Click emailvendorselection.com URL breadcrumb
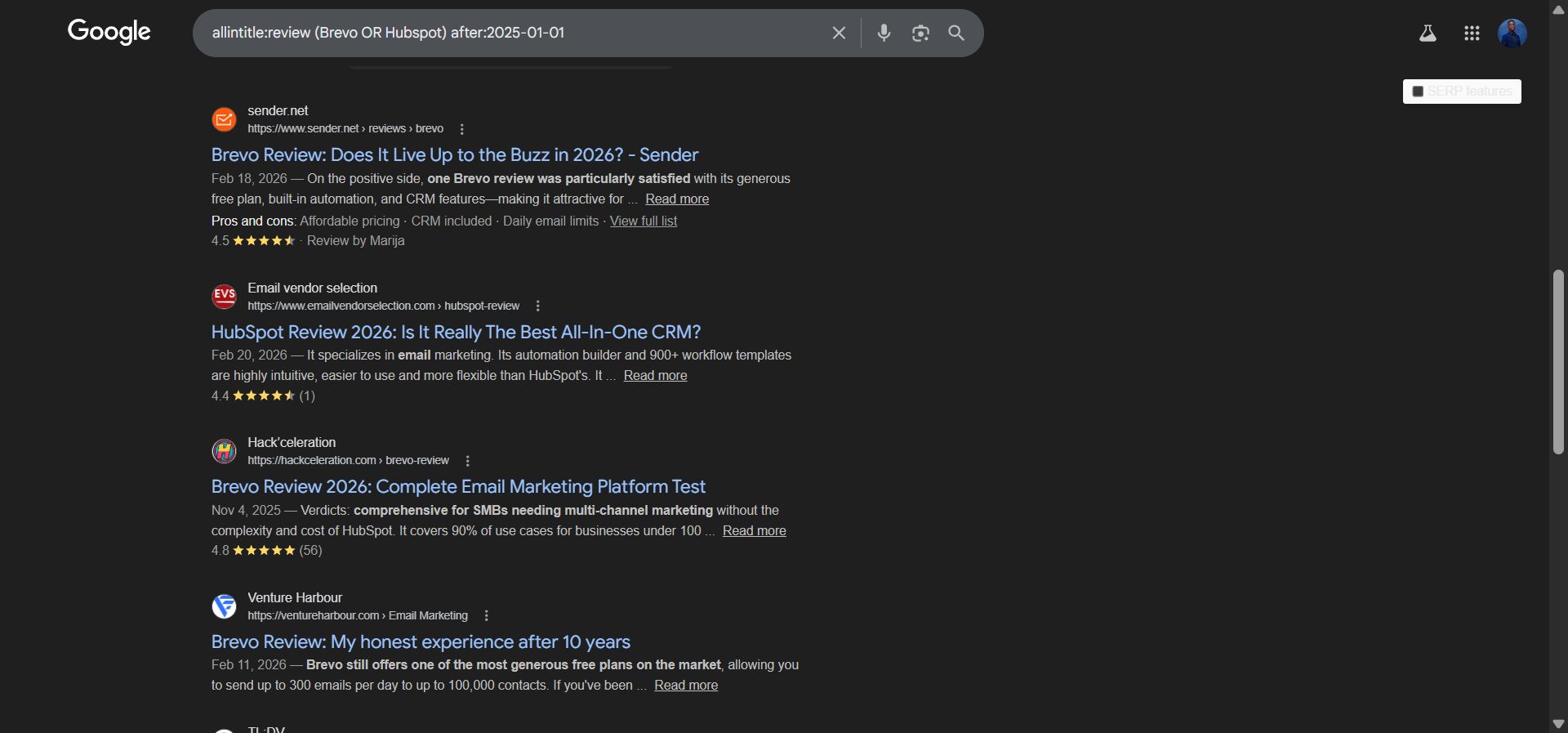Image resolution: width=1568 pixels, height=733 pixels. pos(384,306)
